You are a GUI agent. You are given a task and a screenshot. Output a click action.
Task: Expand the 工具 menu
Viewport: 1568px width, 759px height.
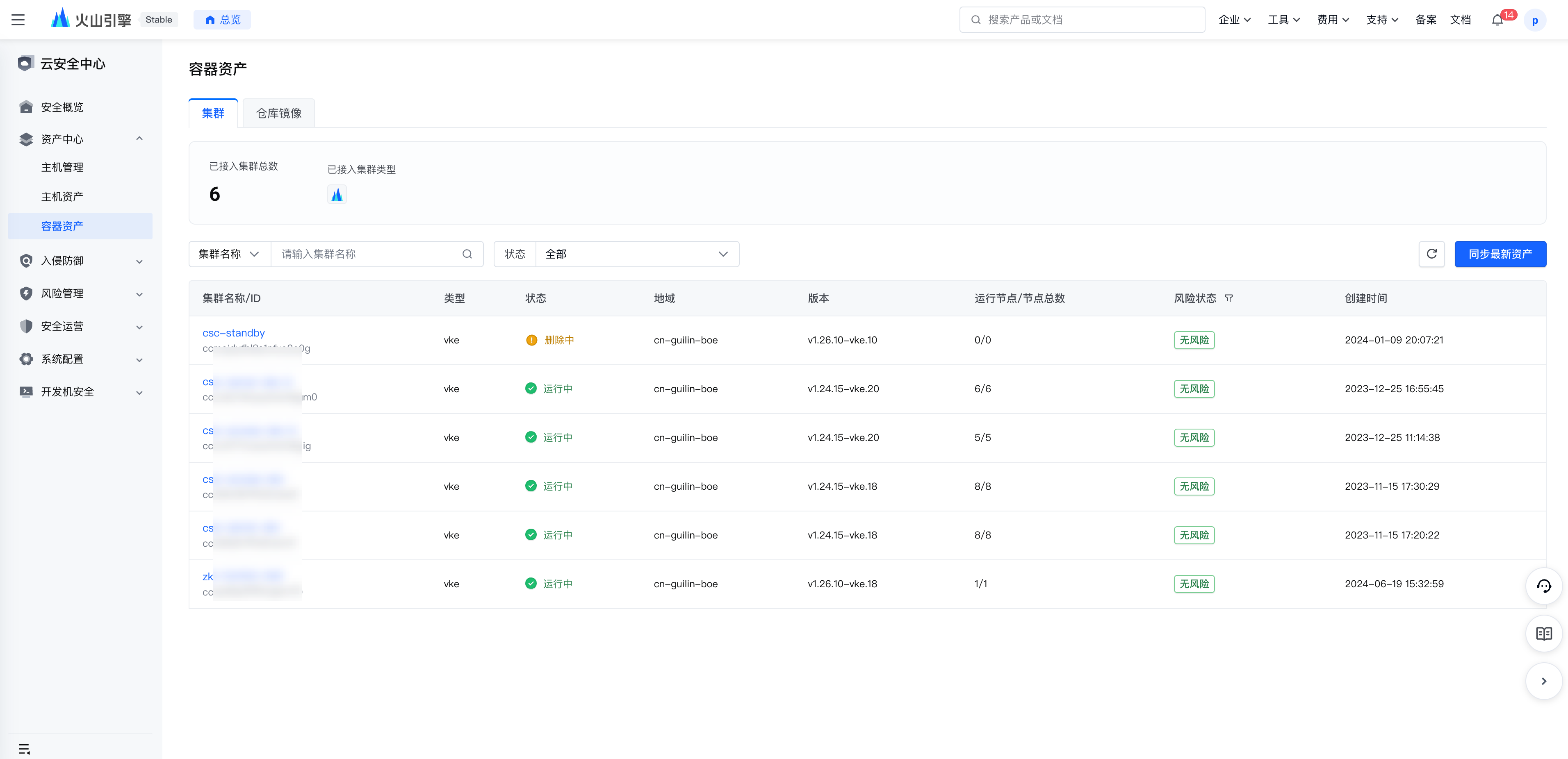point(1284,19)
